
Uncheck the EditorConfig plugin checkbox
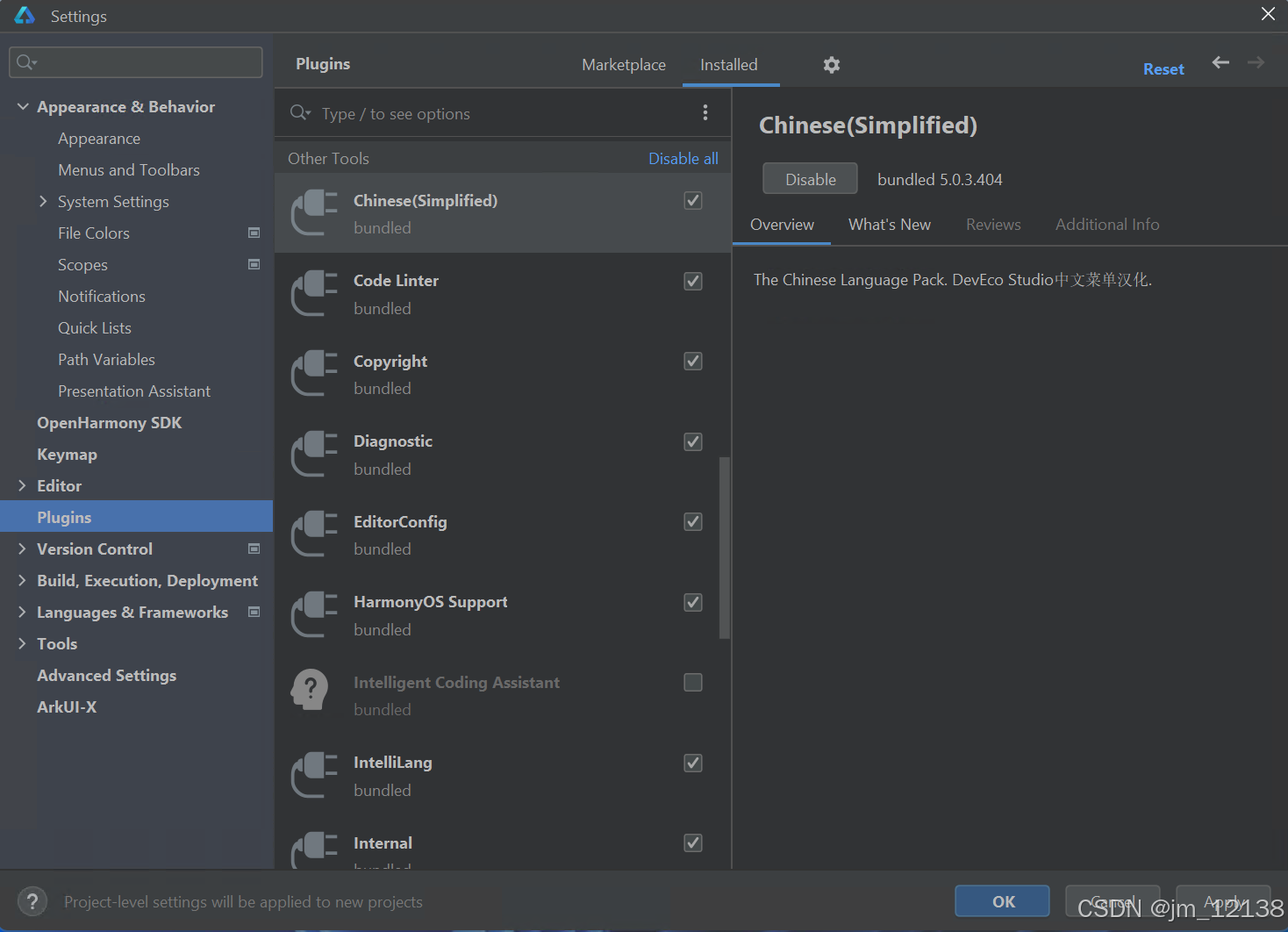point(693,521)
